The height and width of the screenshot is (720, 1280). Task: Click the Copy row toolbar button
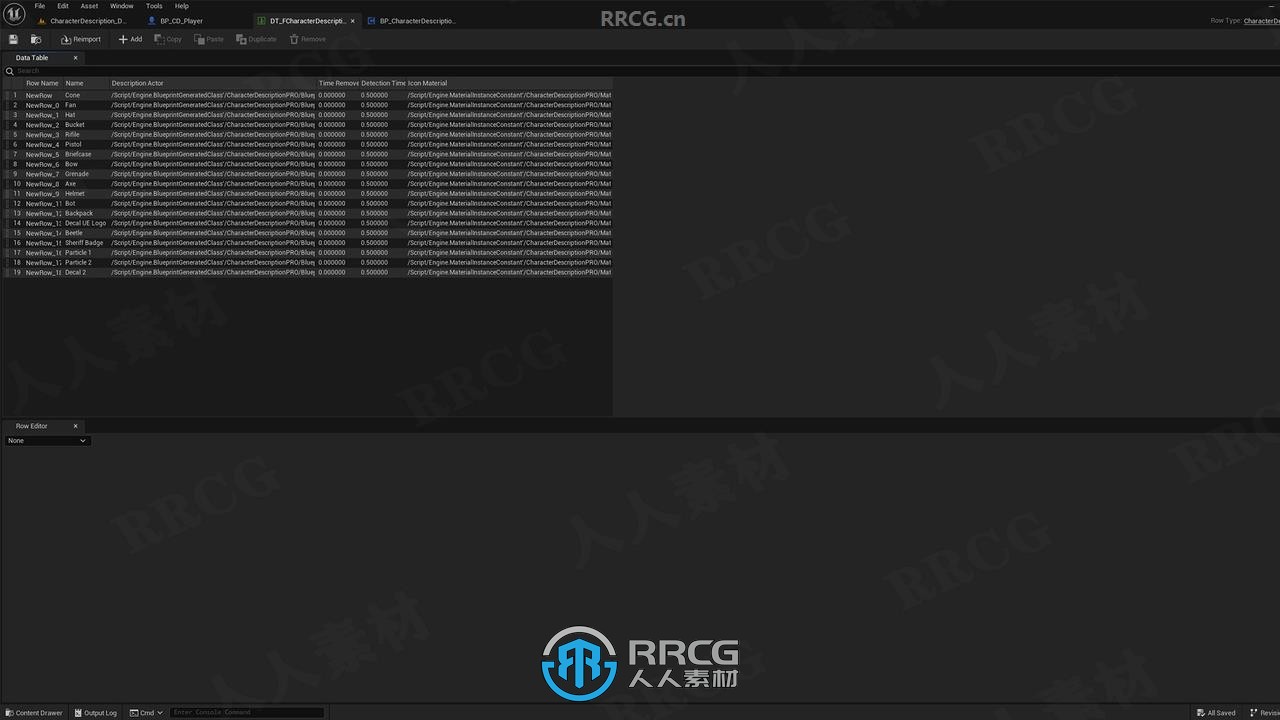168,39
